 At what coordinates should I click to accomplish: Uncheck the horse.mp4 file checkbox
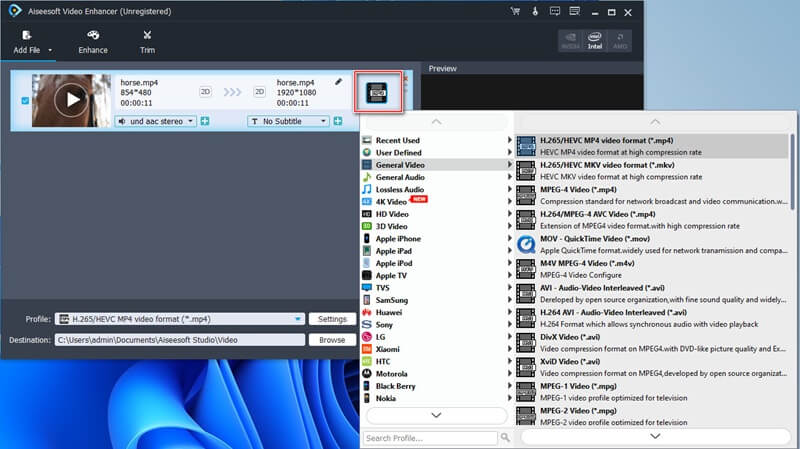point(25,99)
